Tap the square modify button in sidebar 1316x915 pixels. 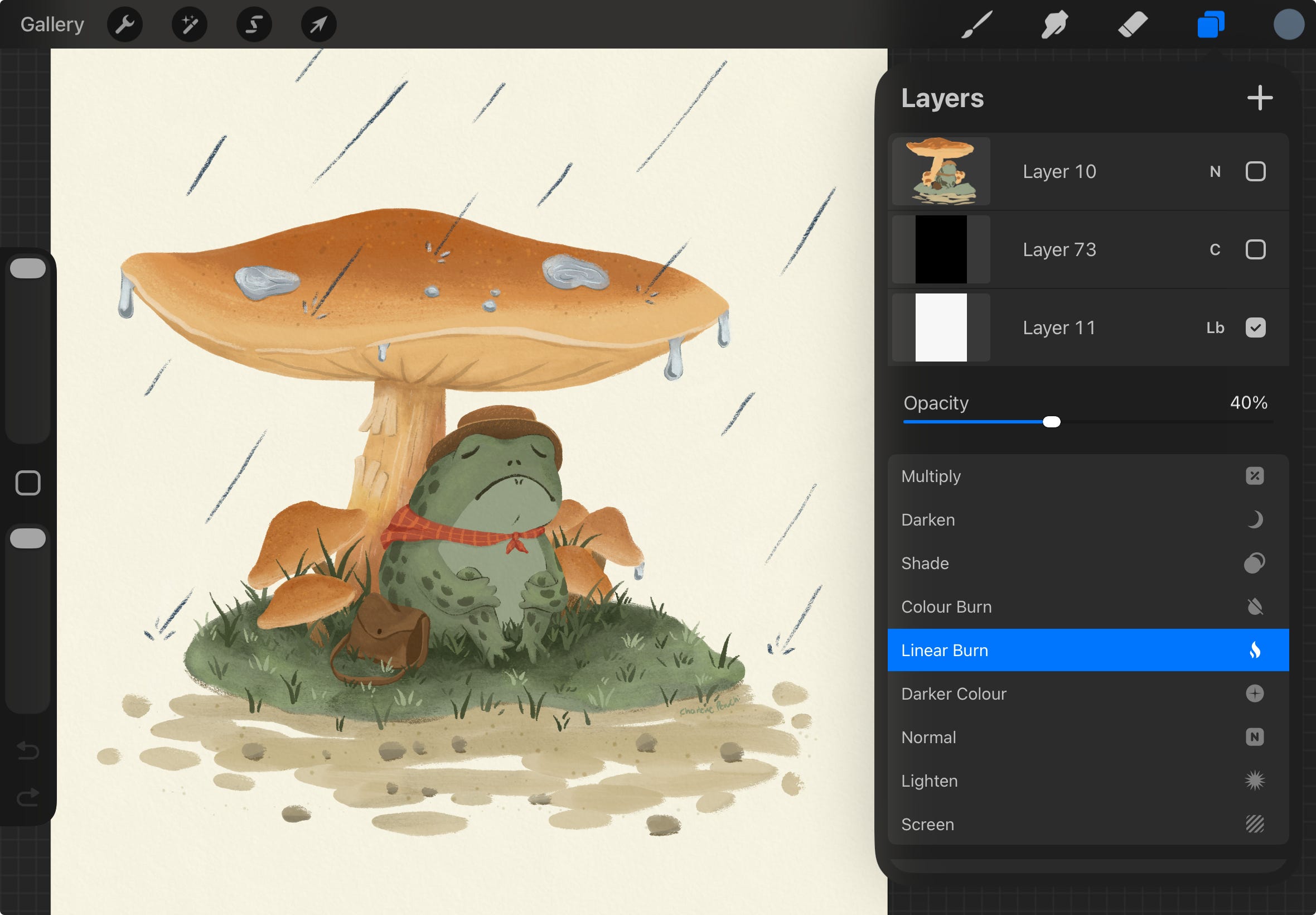coord(27,483)
